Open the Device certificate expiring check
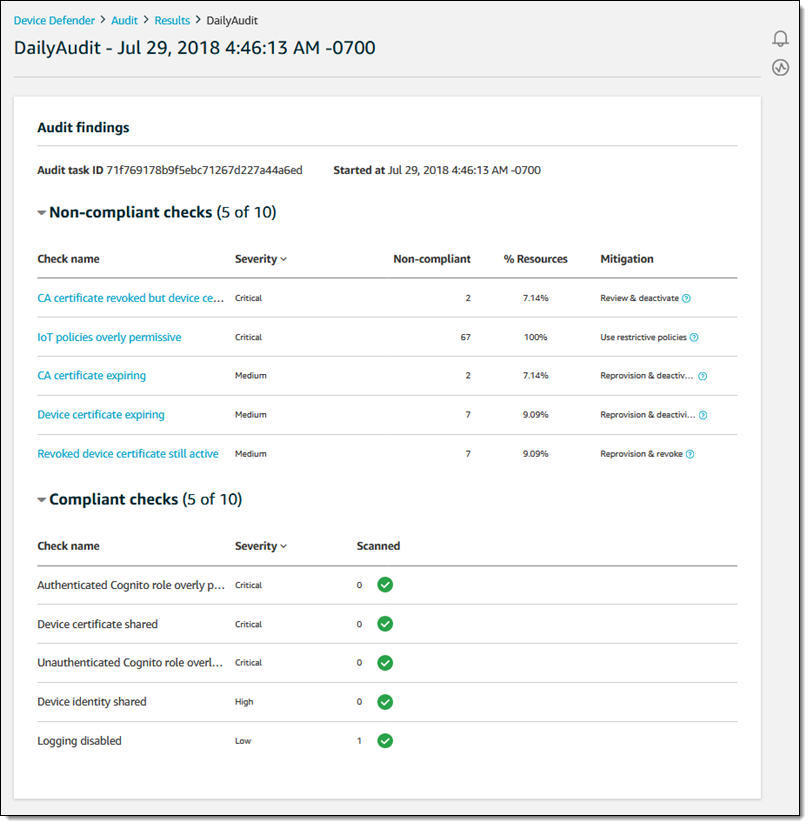The height and width of the screenshot is (826, 810). [x=100, y=415]
